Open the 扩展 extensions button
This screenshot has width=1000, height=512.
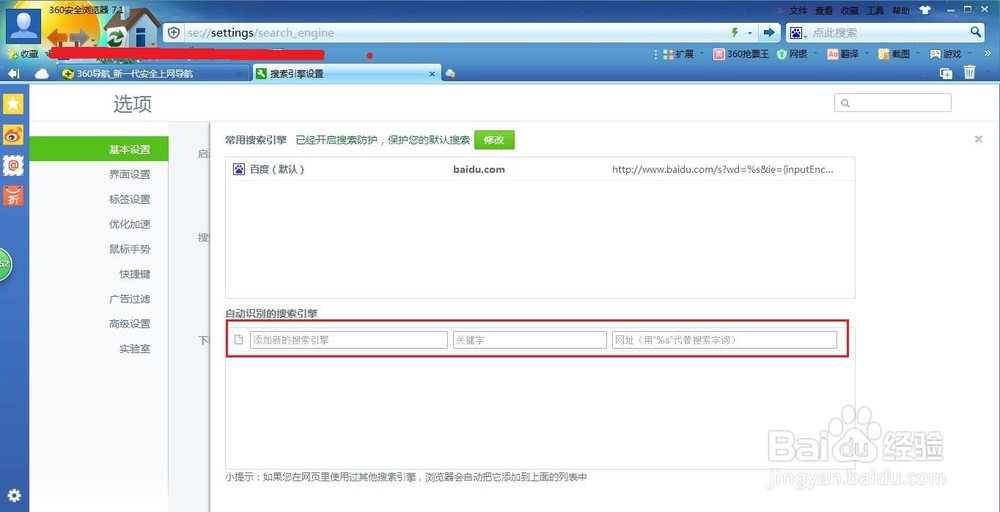[679, 54]
